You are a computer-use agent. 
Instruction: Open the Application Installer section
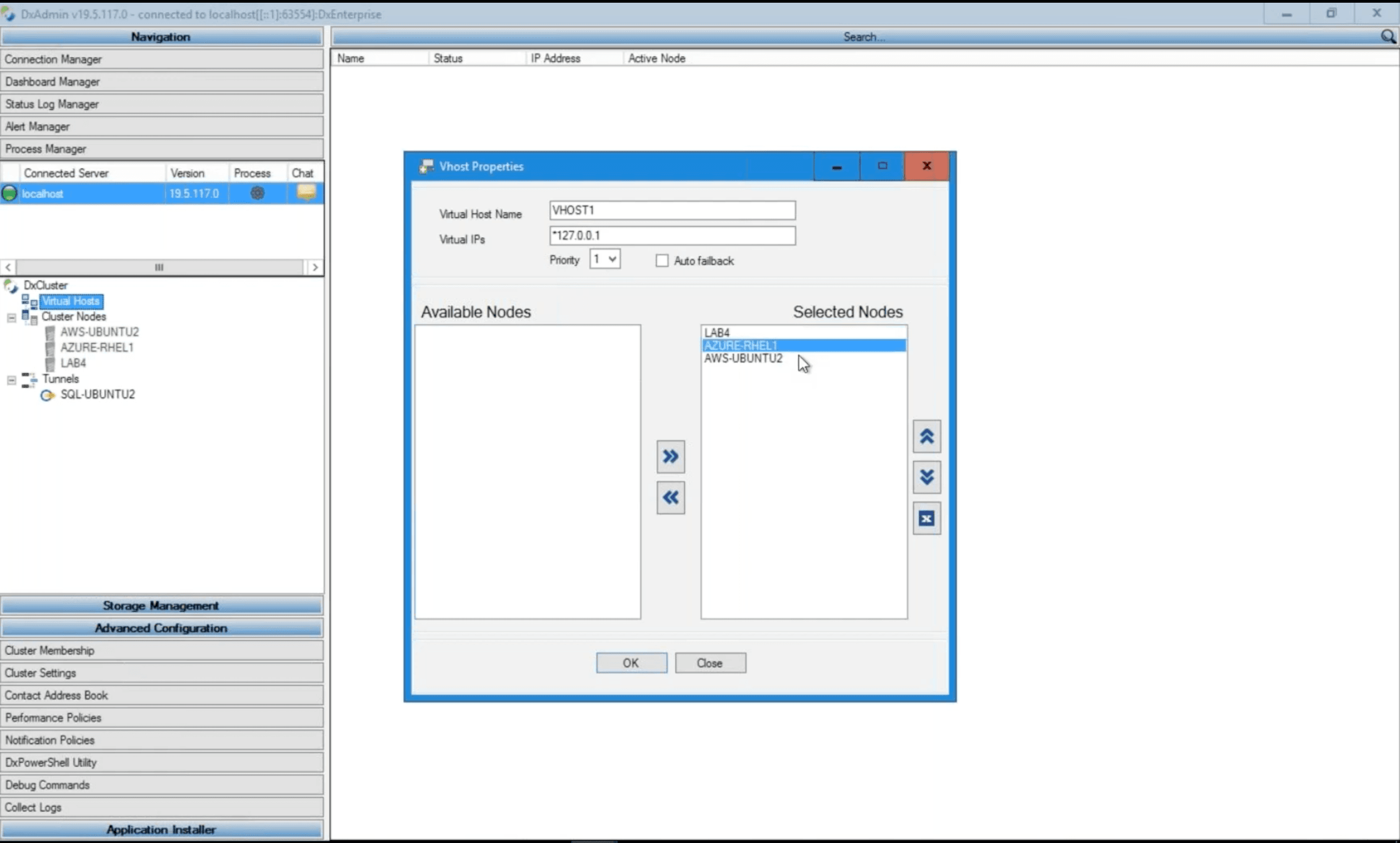pos(161,829)
